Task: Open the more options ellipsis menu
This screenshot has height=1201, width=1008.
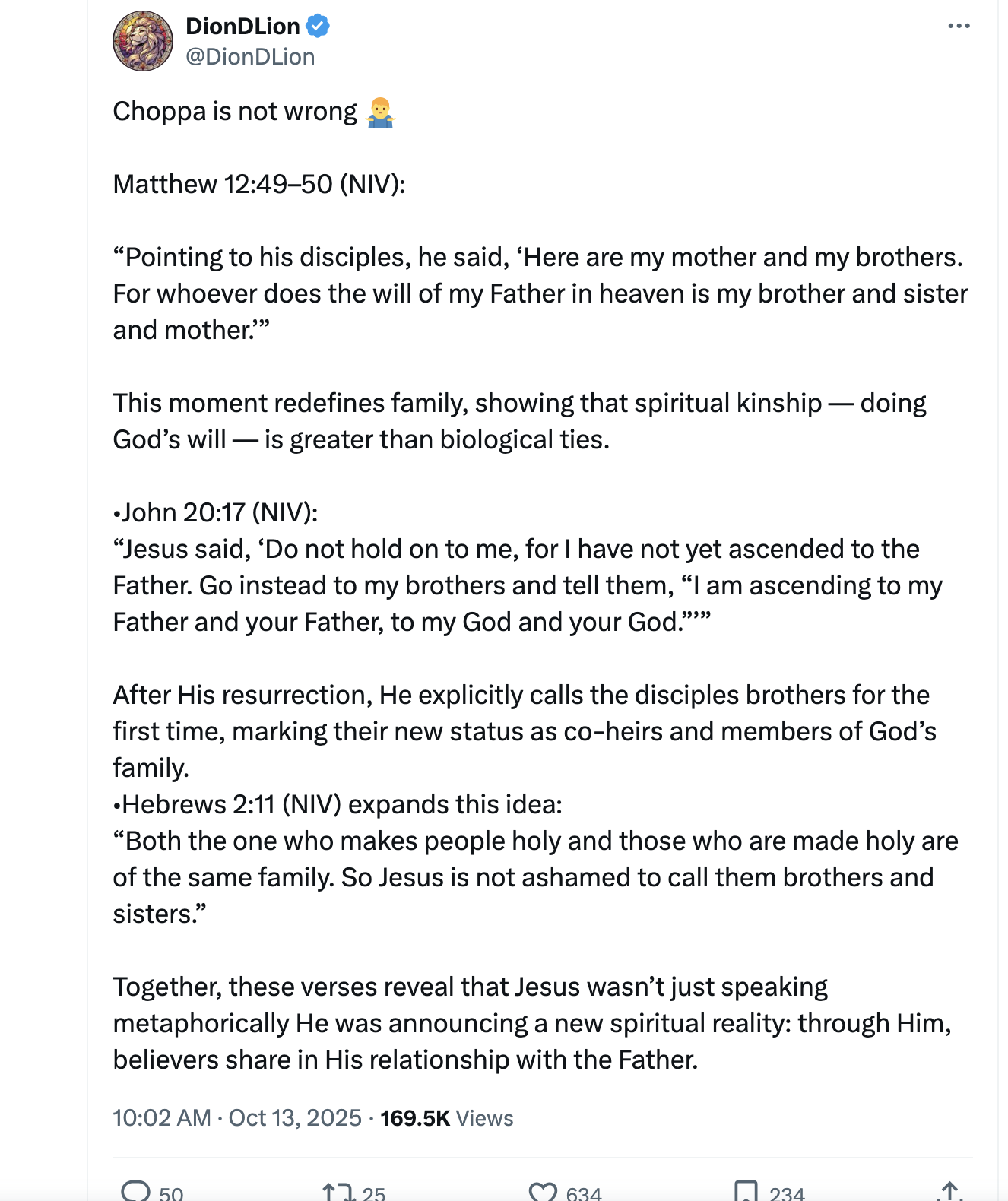Action: click(959, 27)
